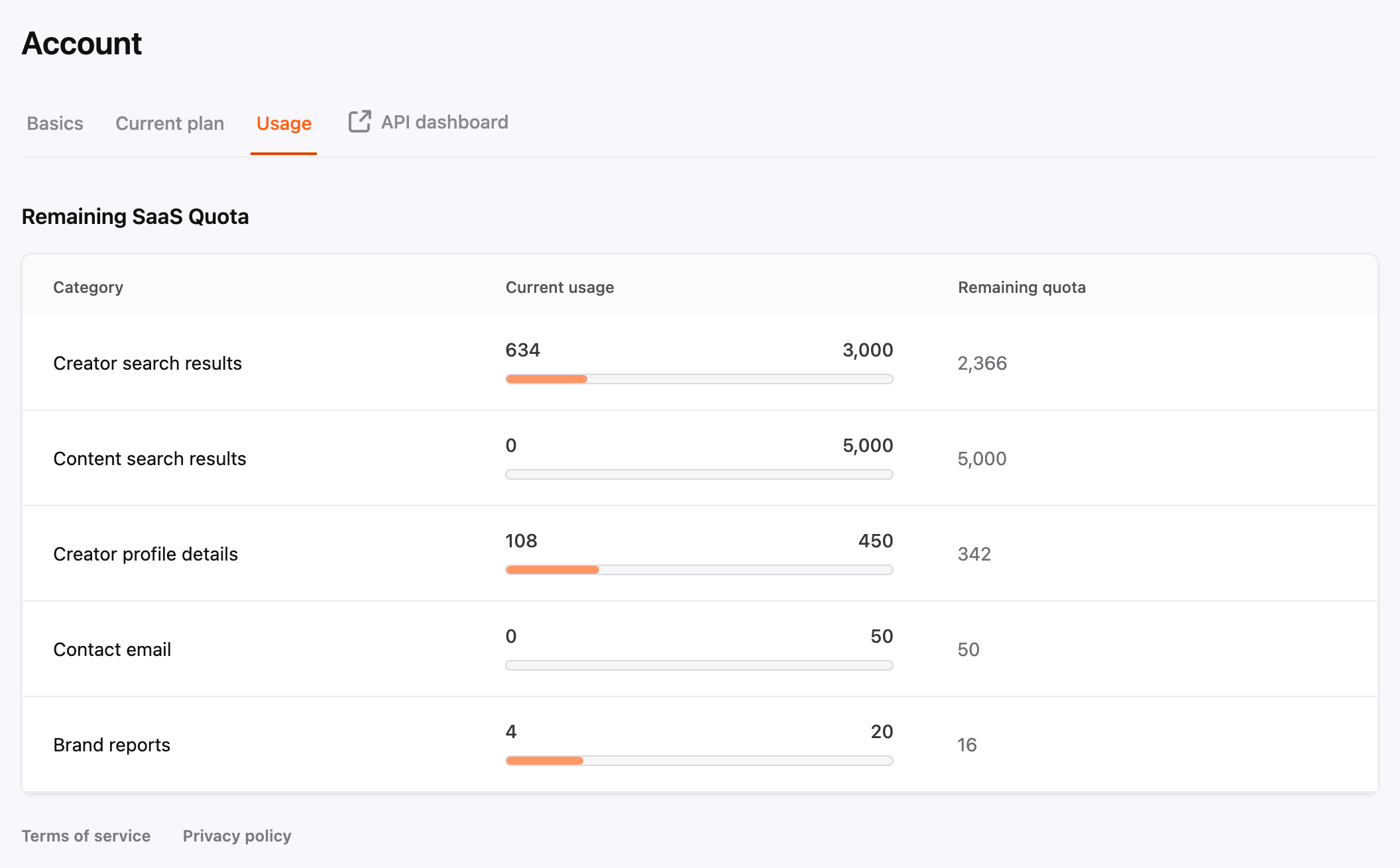
Task: Click the 2,366 remaining quota value
Action: [x=982, y=363]
